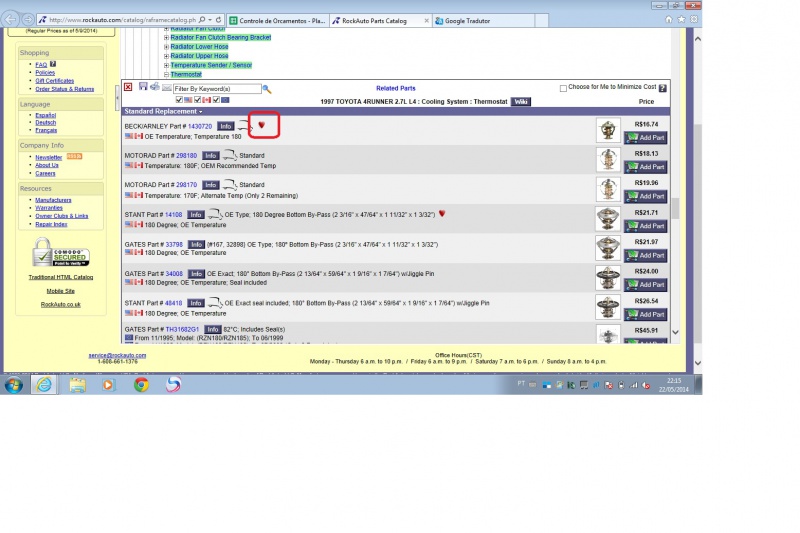800x533 pixels.
Task: Close the RockAuto Parts Catalog tab
Action: coord(427,20)
